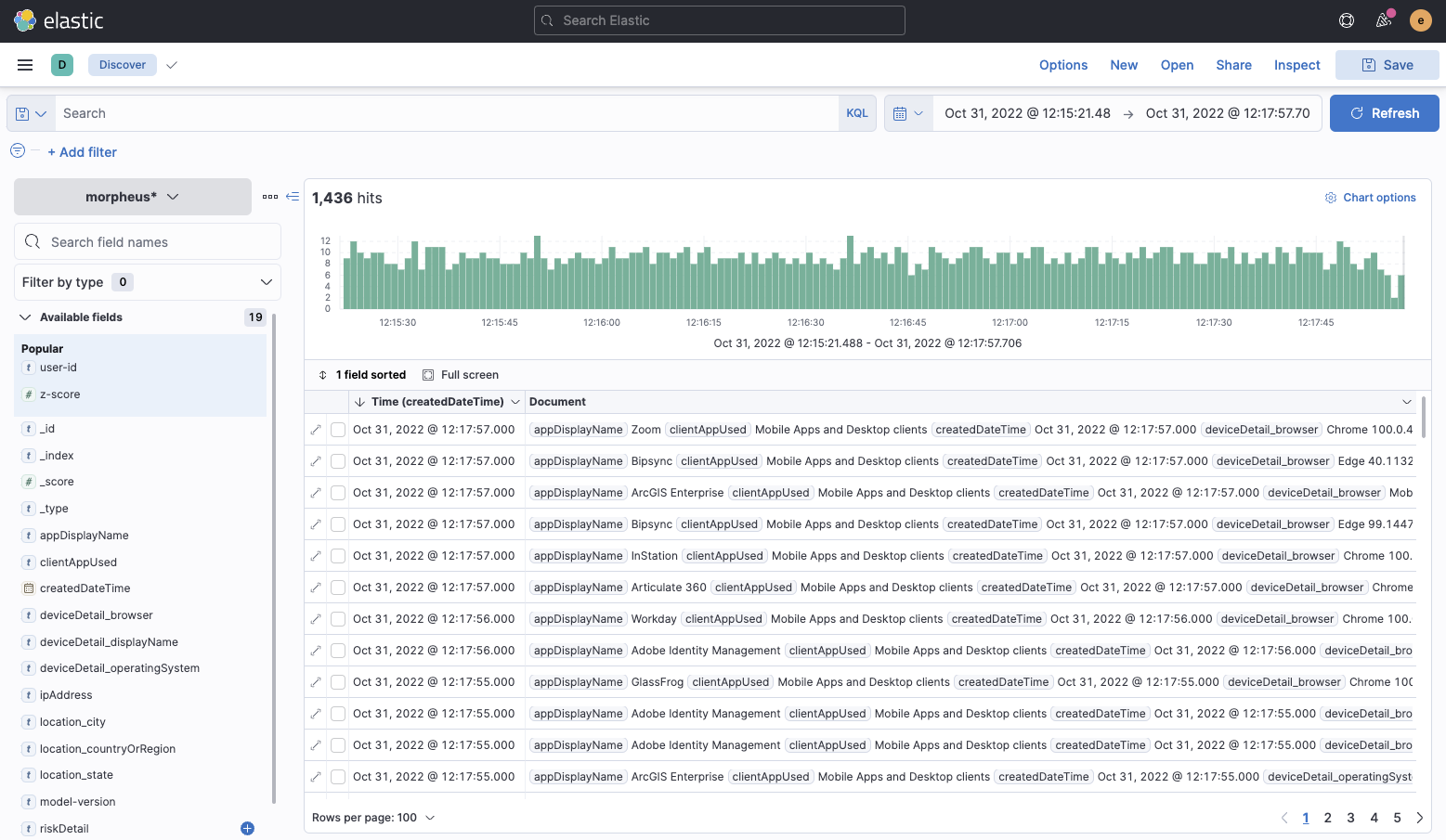Select checkbox for InStation document row
Viewport: 1446px width, 840px height.
338,556
